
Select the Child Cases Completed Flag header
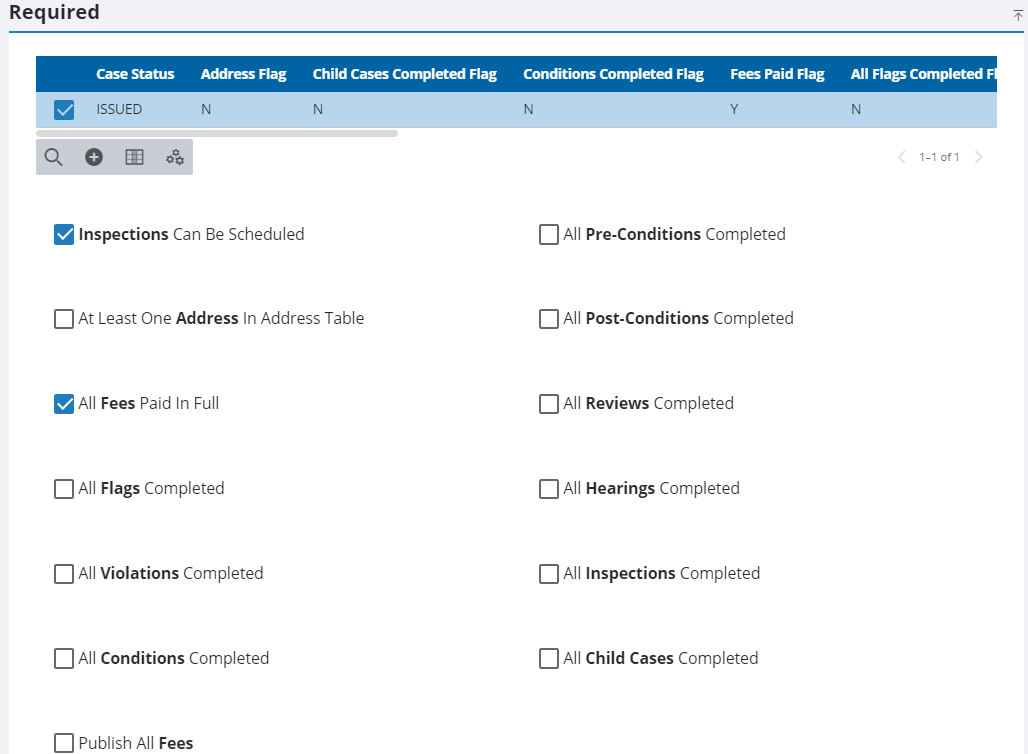(404, 74)
